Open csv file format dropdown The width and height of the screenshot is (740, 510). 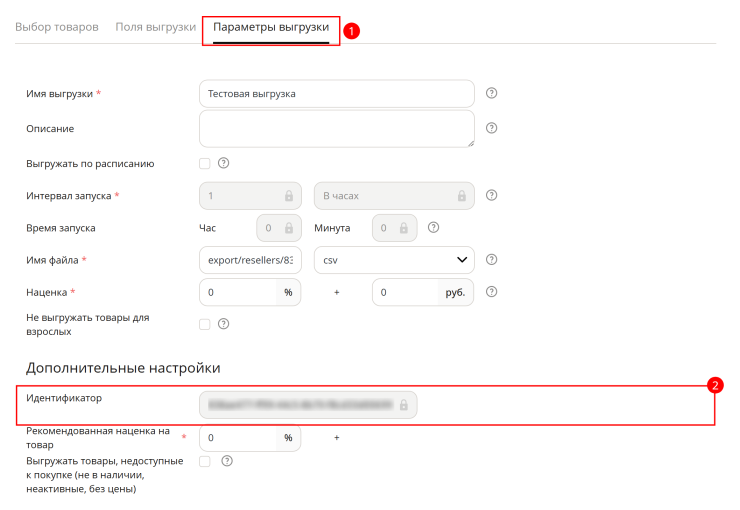(x=394, y=260)
